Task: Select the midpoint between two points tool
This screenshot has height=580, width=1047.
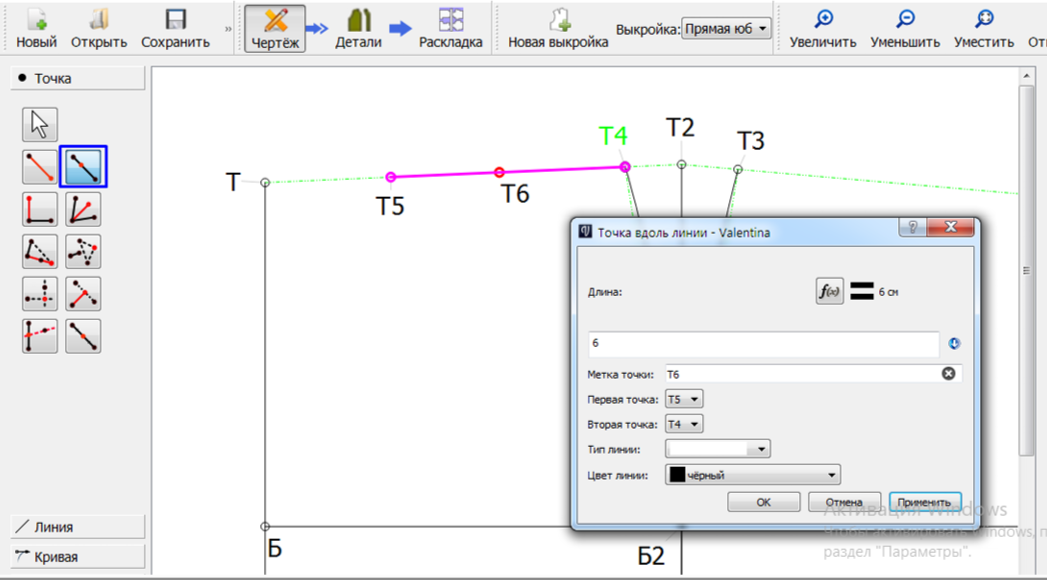Action: tap(83, 336)
